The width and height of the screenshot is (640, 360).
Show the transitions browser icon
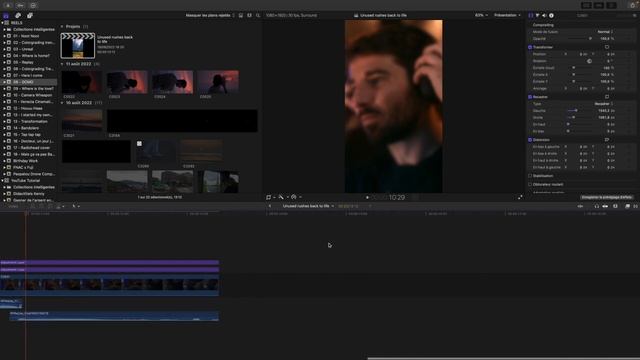click(x=636, y=207)
